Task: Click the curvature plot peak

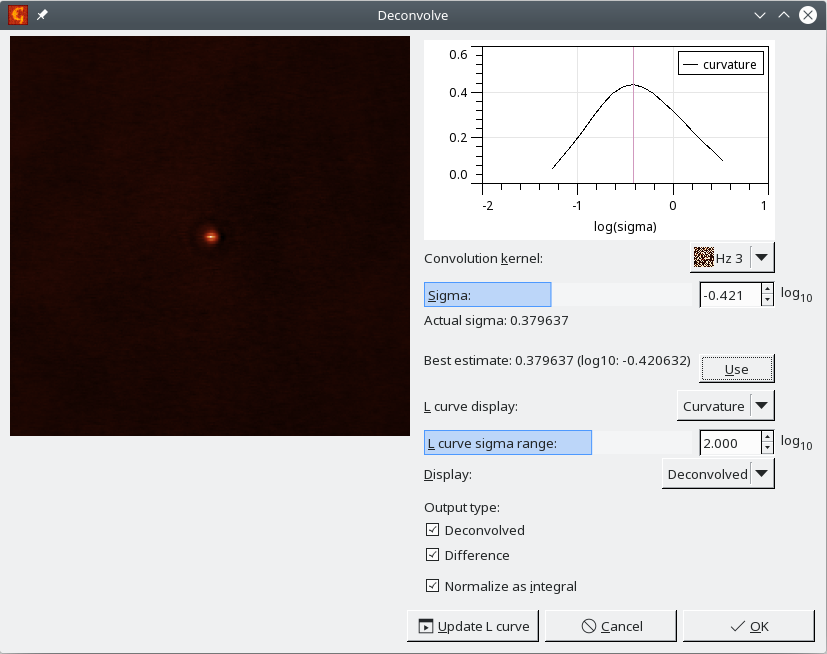Action: [x=633, y=84]
